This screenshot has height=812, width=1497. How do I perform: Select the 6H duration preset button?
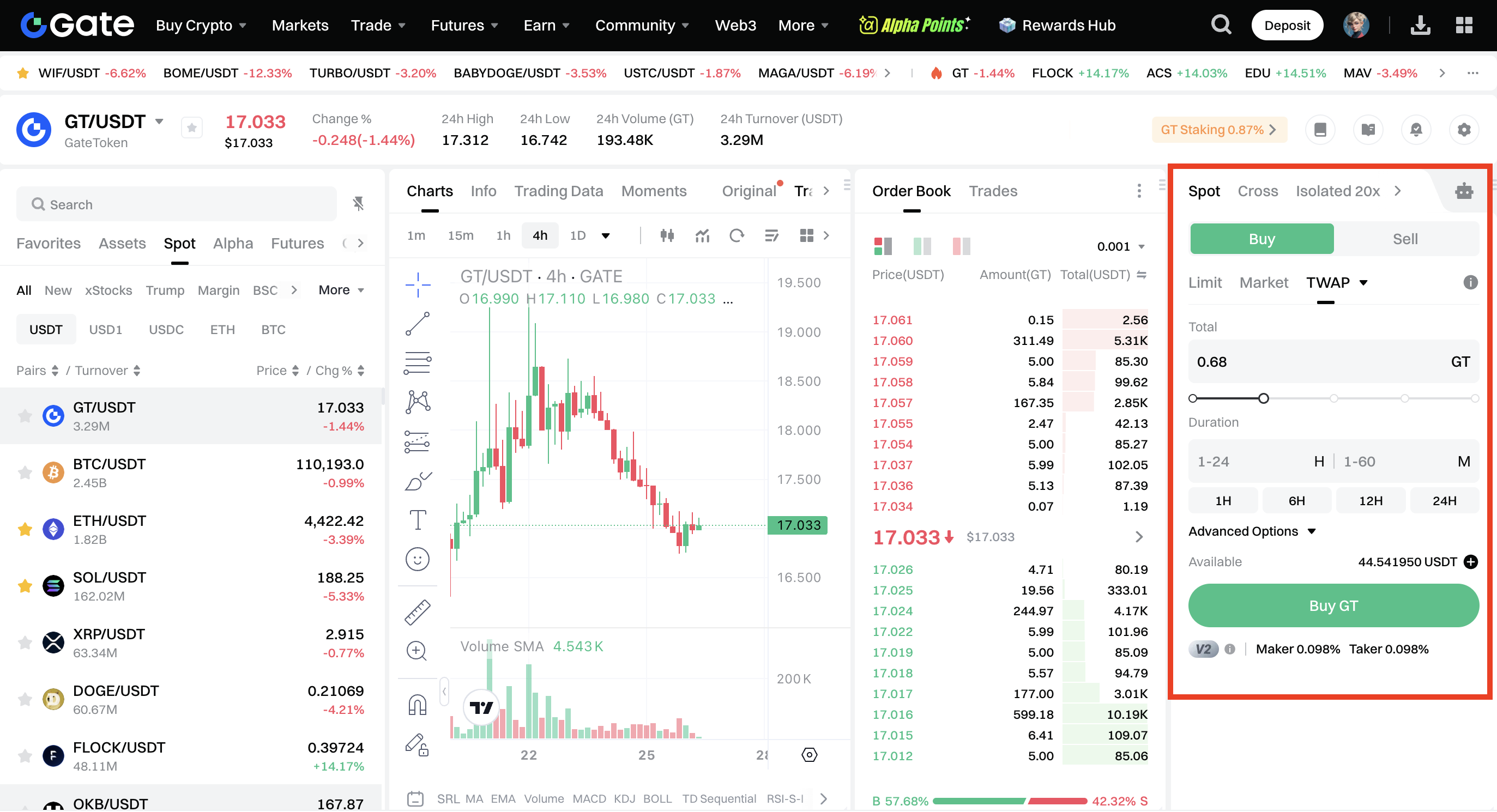tap(1296, 501)
